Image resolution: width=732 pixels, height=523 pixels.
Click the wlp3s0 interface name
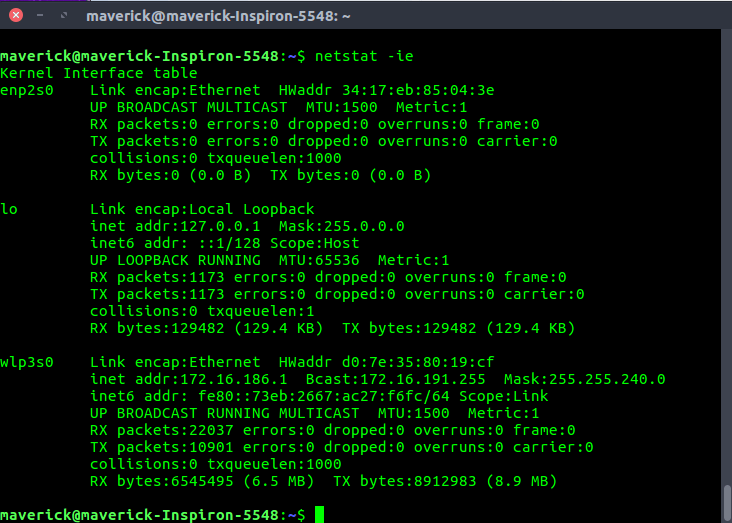(27, 362)
